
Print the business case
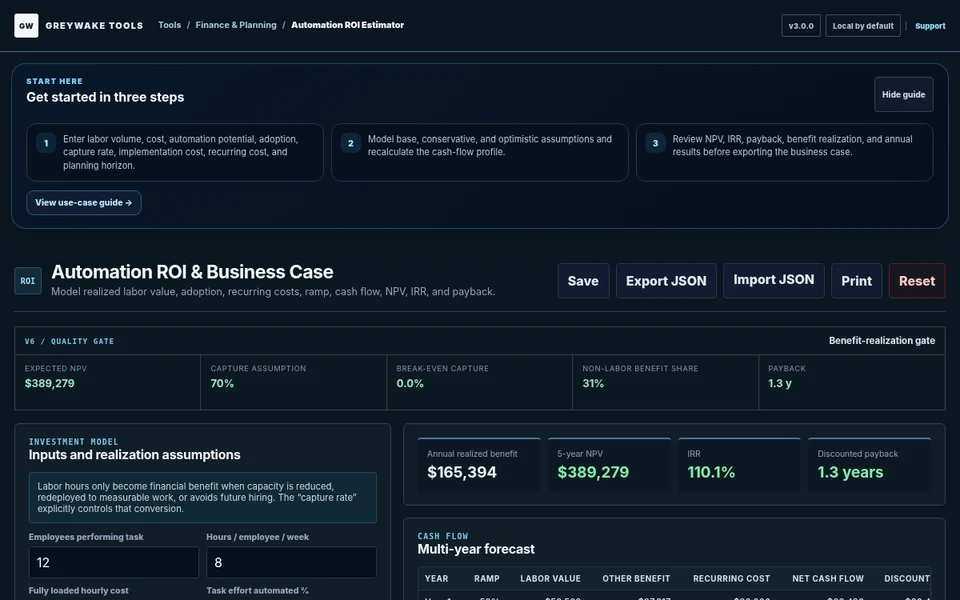(x=857, y=281)
